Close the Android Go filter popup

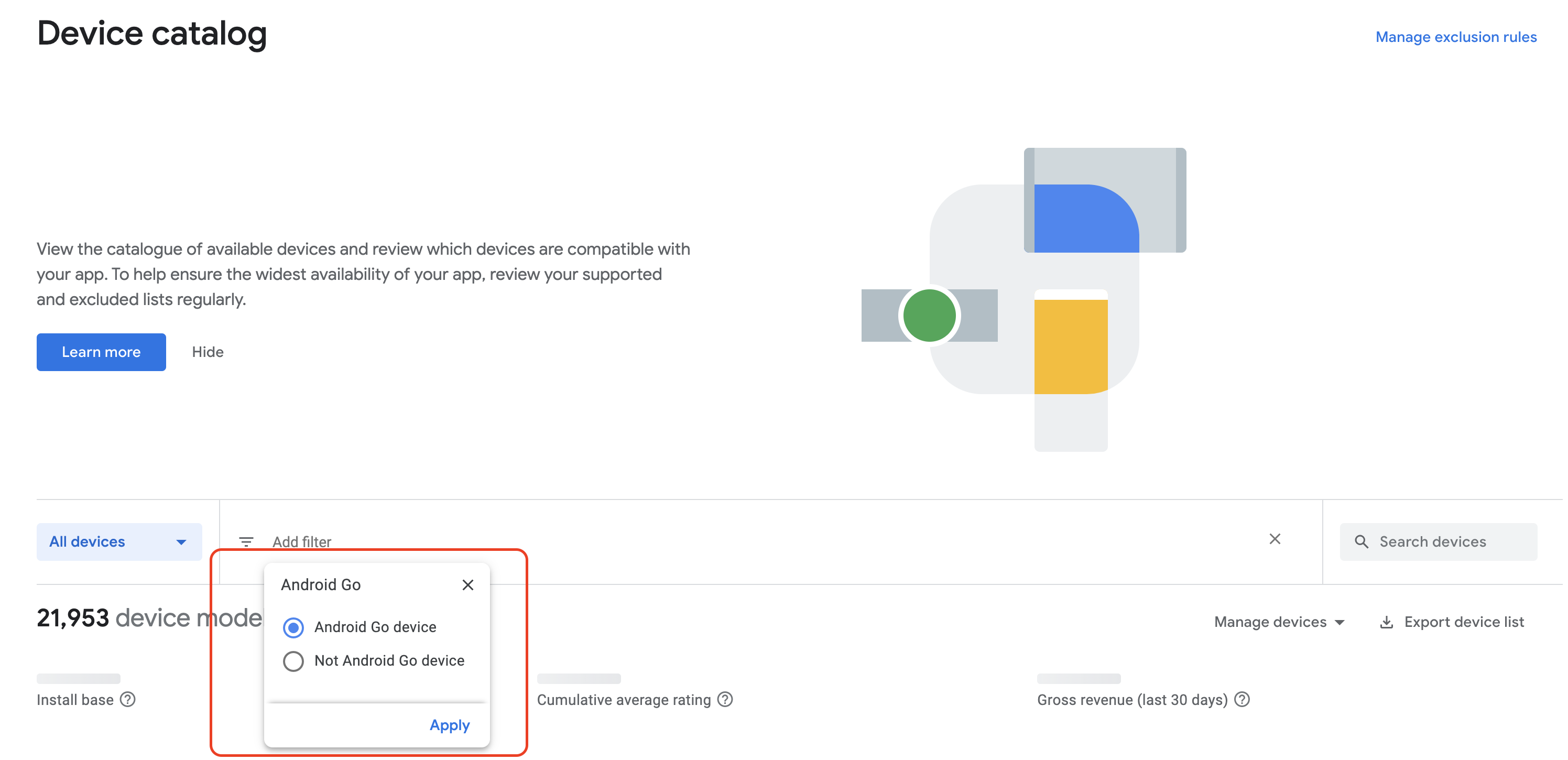(x=467, y=584)
